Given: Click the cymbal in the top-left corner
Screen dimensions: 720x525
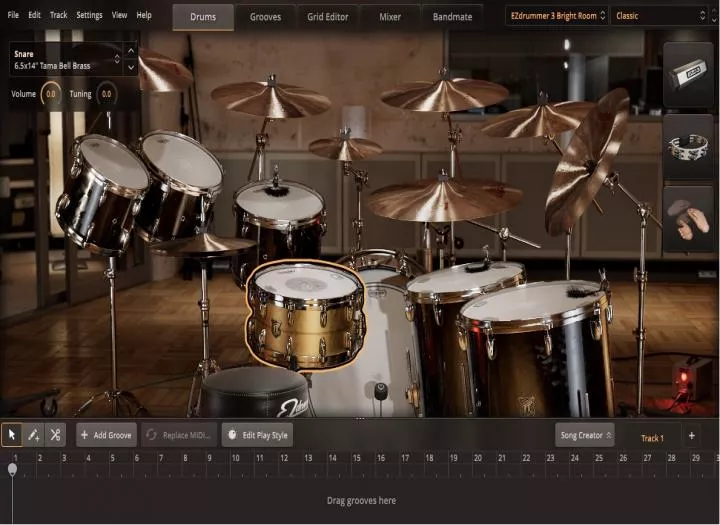Looking at the screenshot, I should pos(163,70).
